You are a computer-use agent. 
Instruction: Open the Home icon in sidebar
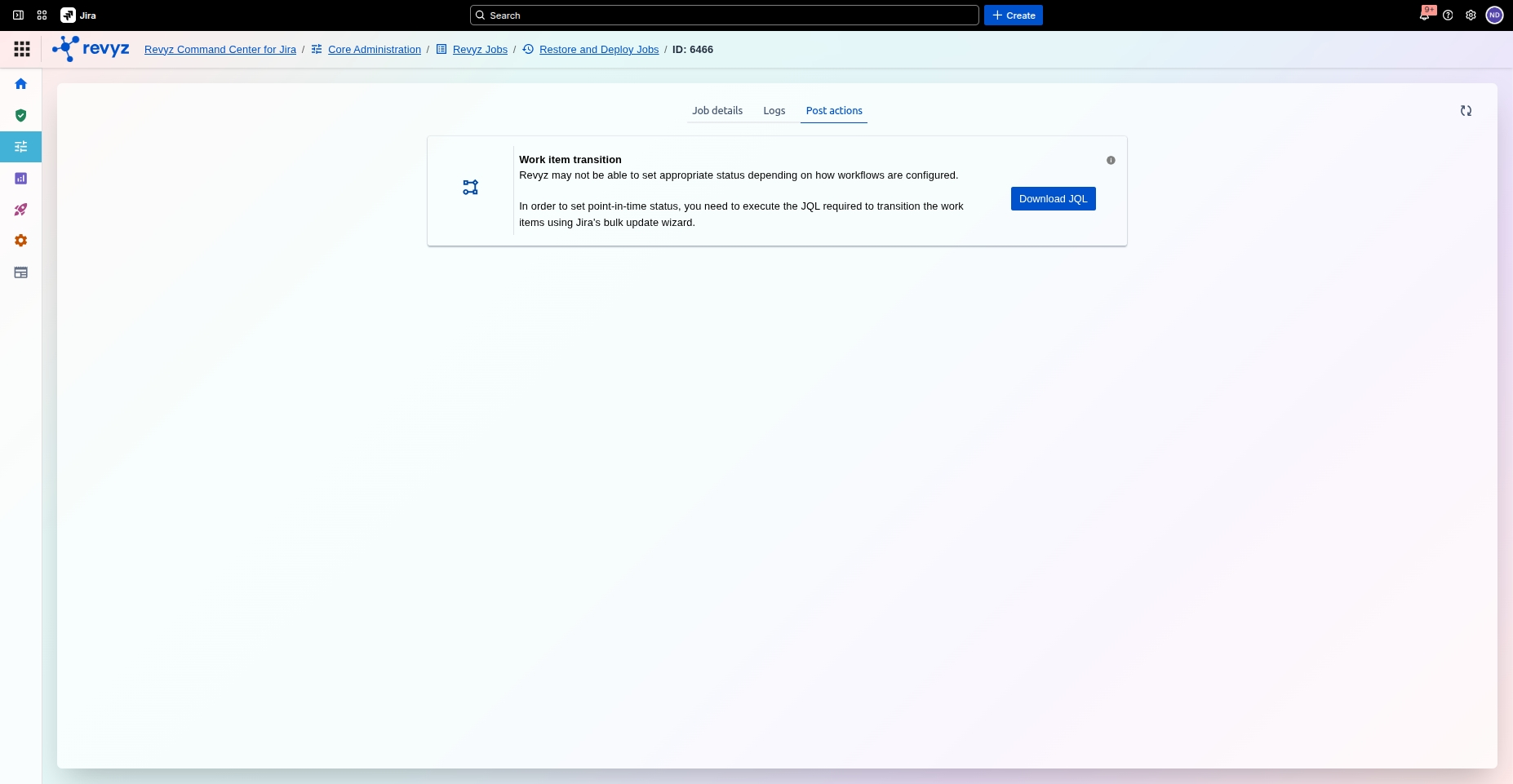point(21,84)
